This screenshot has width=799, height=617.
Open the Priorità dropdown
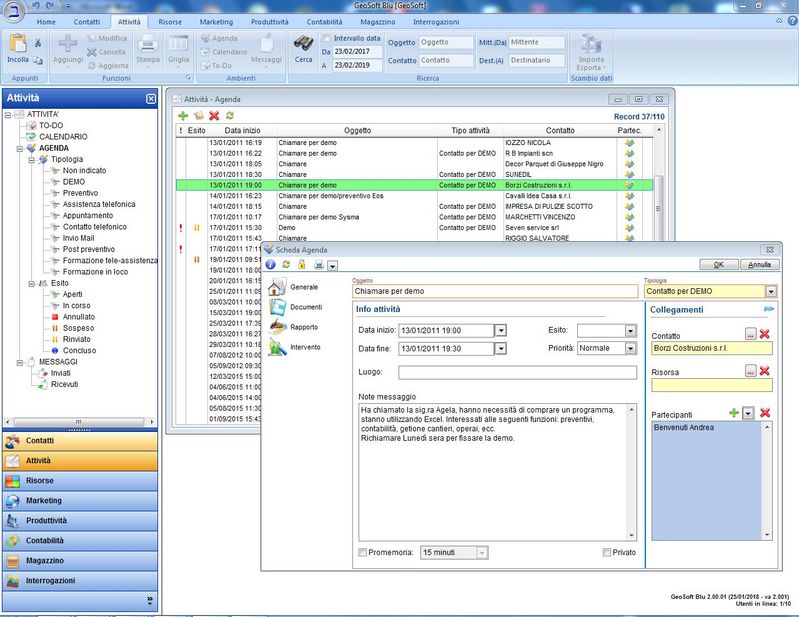pos(631,348)
